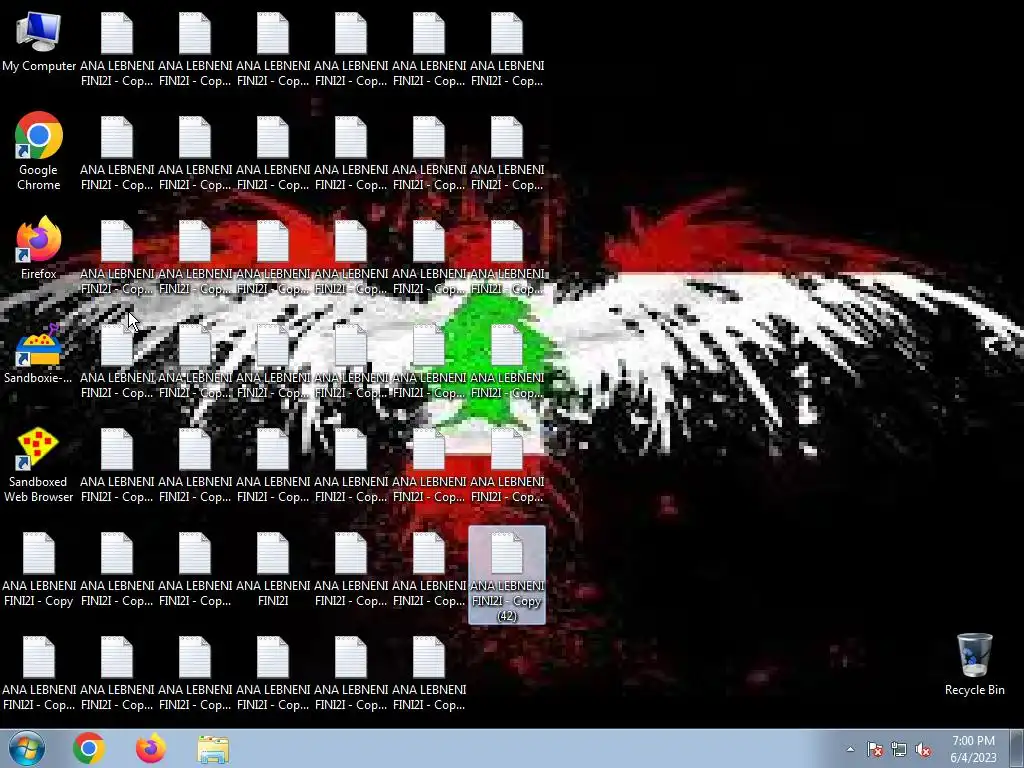Select the file immediately right of Google Chrome shortcut
Viewport: 1024px width, 768px height.
coord(117,153)
